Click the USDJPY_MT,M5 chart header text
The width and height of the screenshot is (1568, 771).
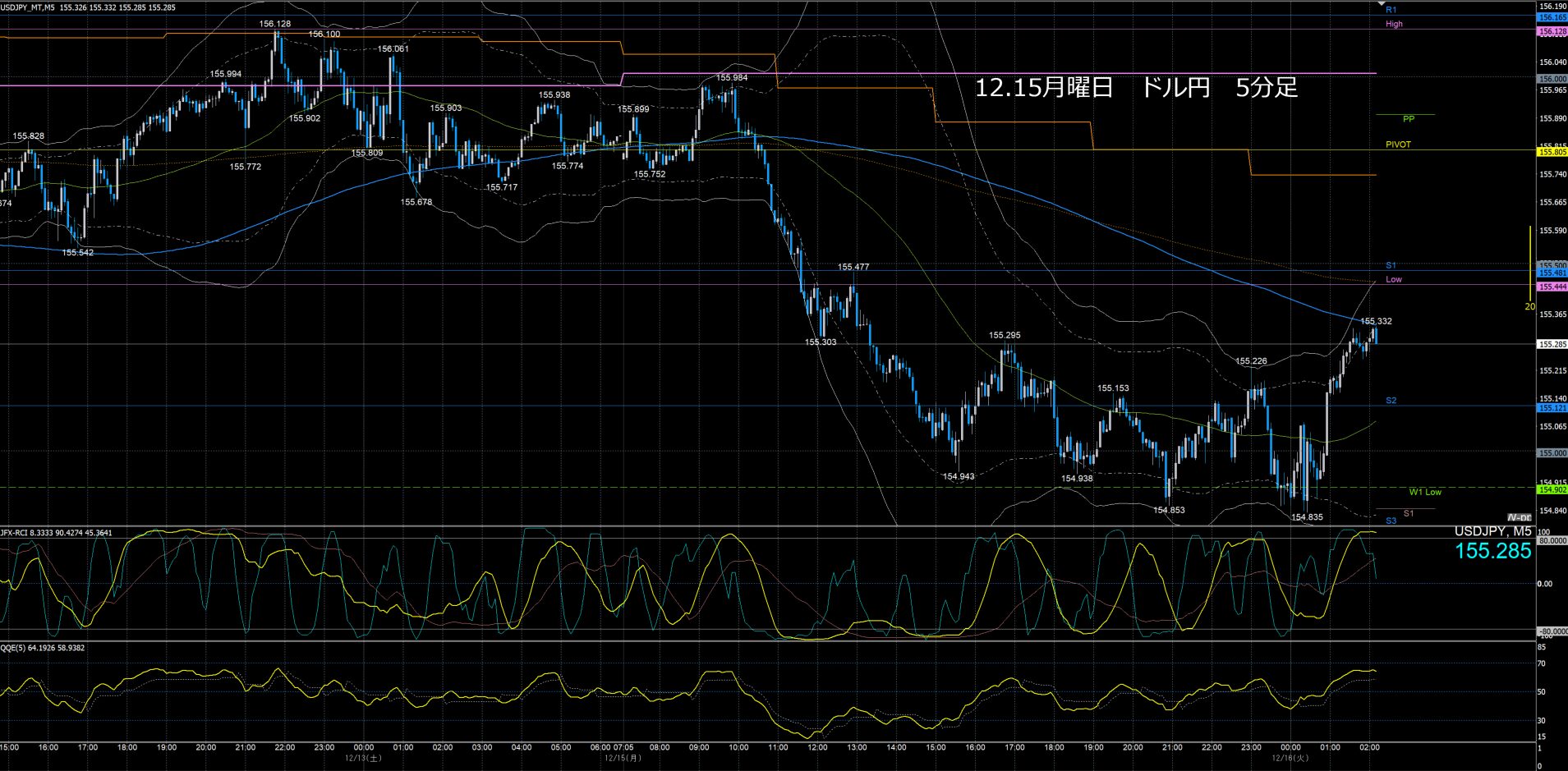point(28,7)
